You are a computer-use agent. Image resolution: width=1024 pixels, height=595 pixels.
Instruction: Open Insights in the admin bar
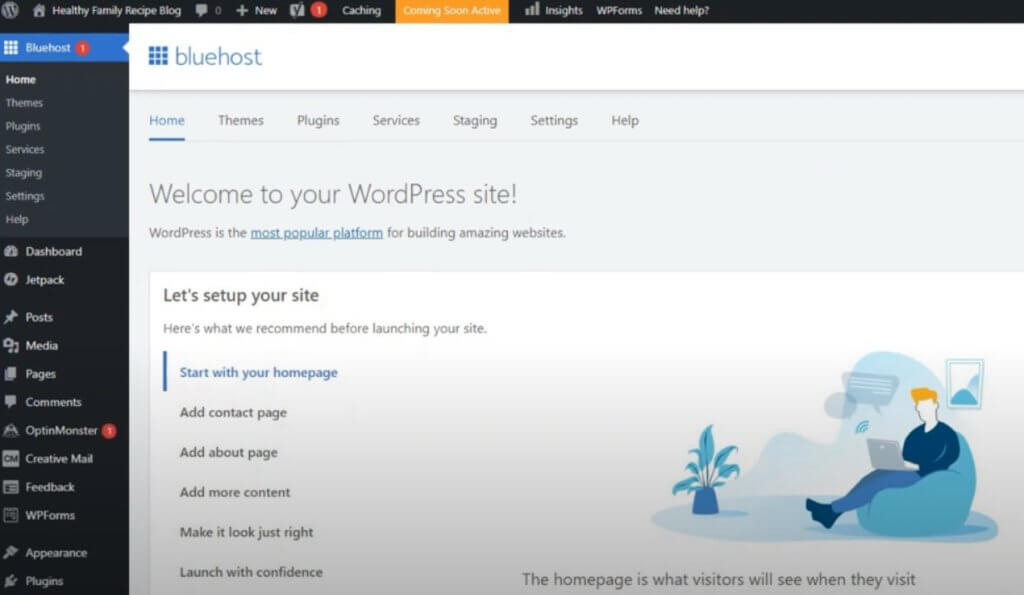(564, 10)
